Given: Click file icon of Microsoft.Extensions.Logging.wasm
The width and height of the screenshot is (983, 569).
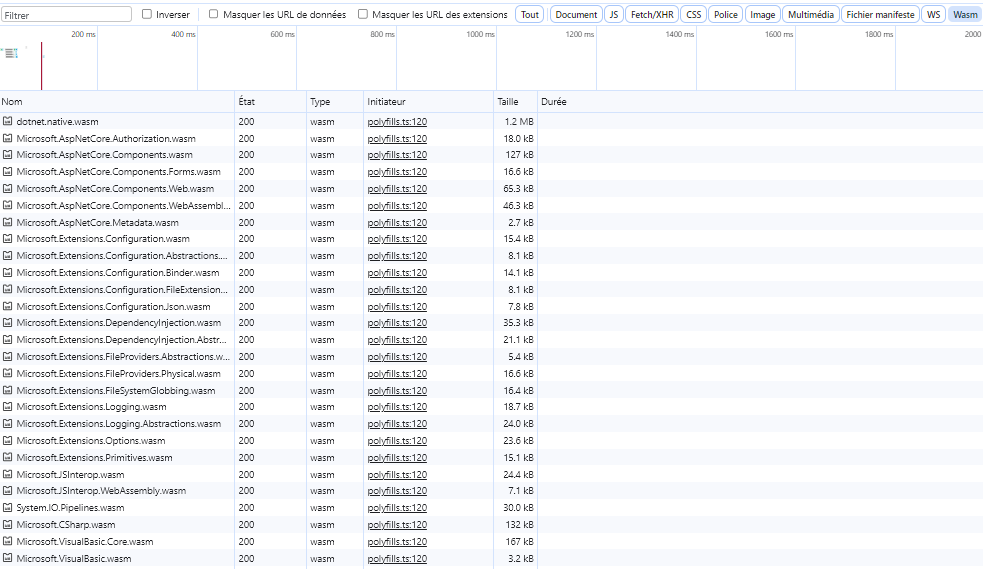Looking at the screenshot, I should click(8, 406).
